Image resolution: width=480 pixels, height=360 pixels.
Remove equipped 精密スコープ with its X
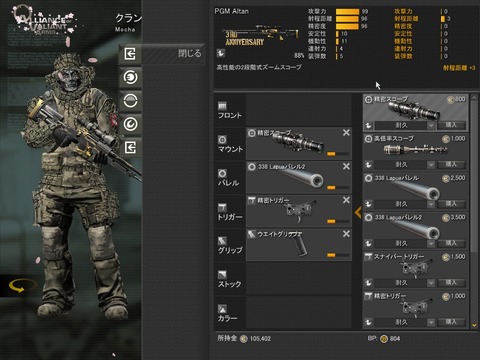click(x=346, y=133)
